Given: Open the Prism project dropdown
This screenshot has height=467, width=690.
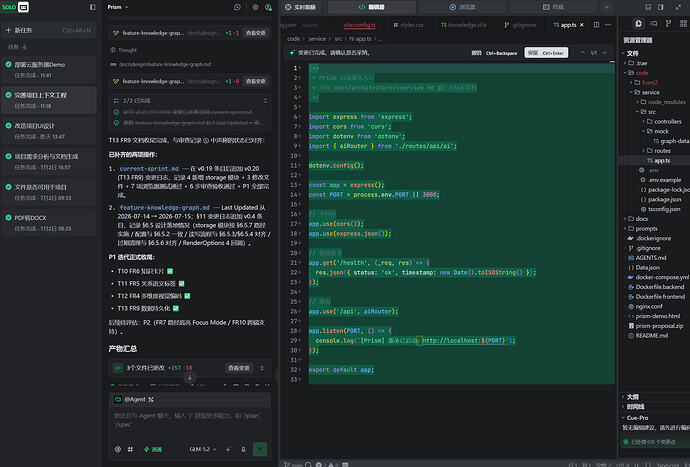Looking at the screenshot, I should (x=117, y=7).
